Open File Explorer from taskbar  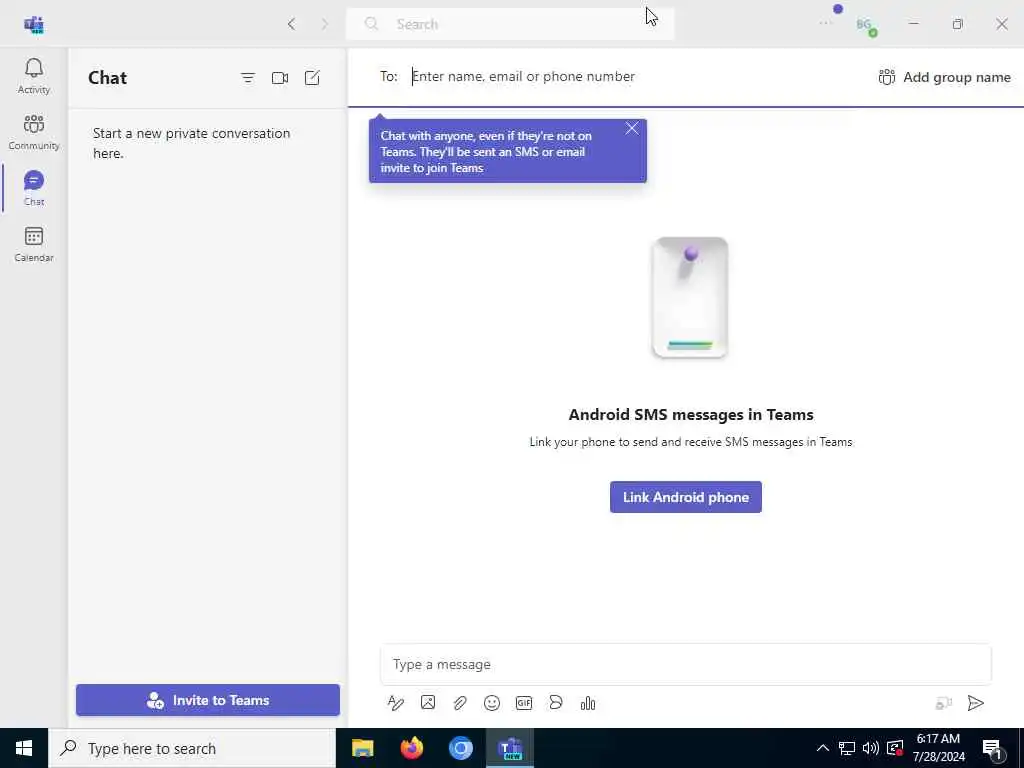click(x=362, y=748)
